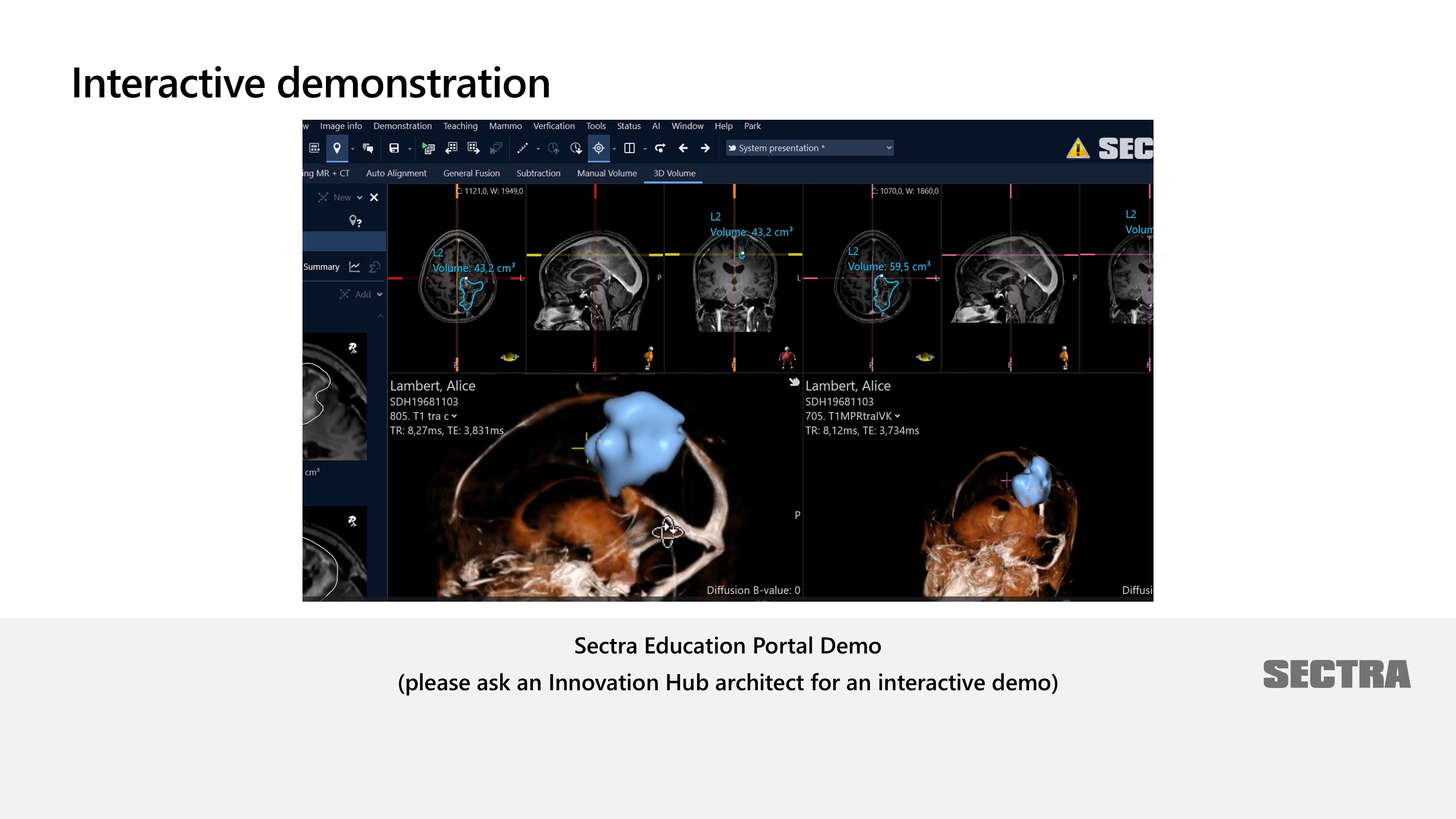Open the System presentation combo box
The image size is (1456, 819).
[810, 148]
